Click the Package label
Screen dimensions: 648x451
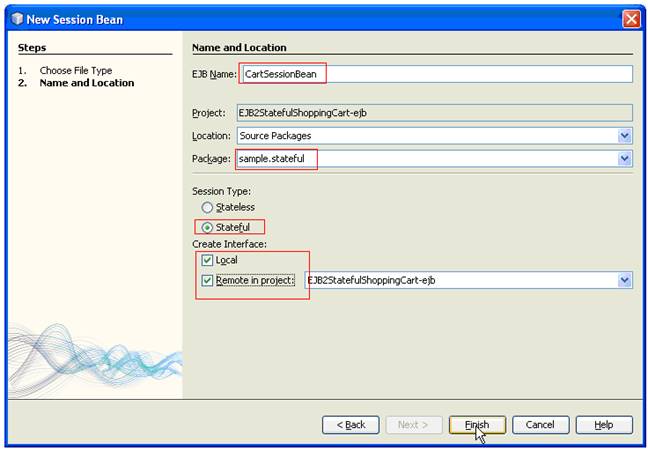tap(211, 159)
